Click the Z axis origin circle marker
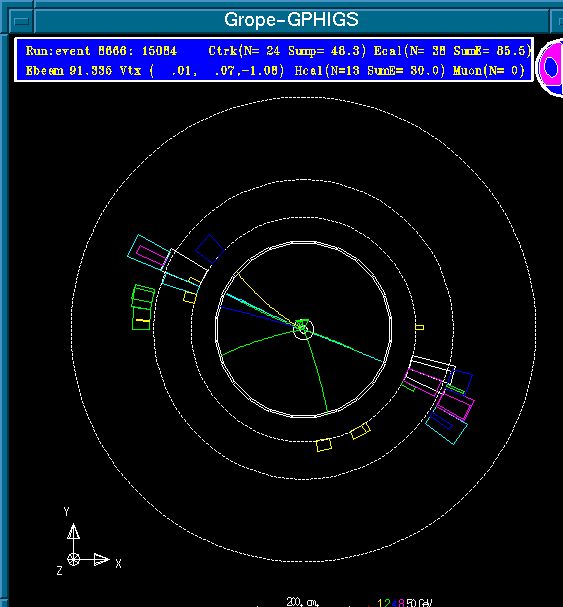563x607 pixels. pyautogui.click(x=73, y=559)
